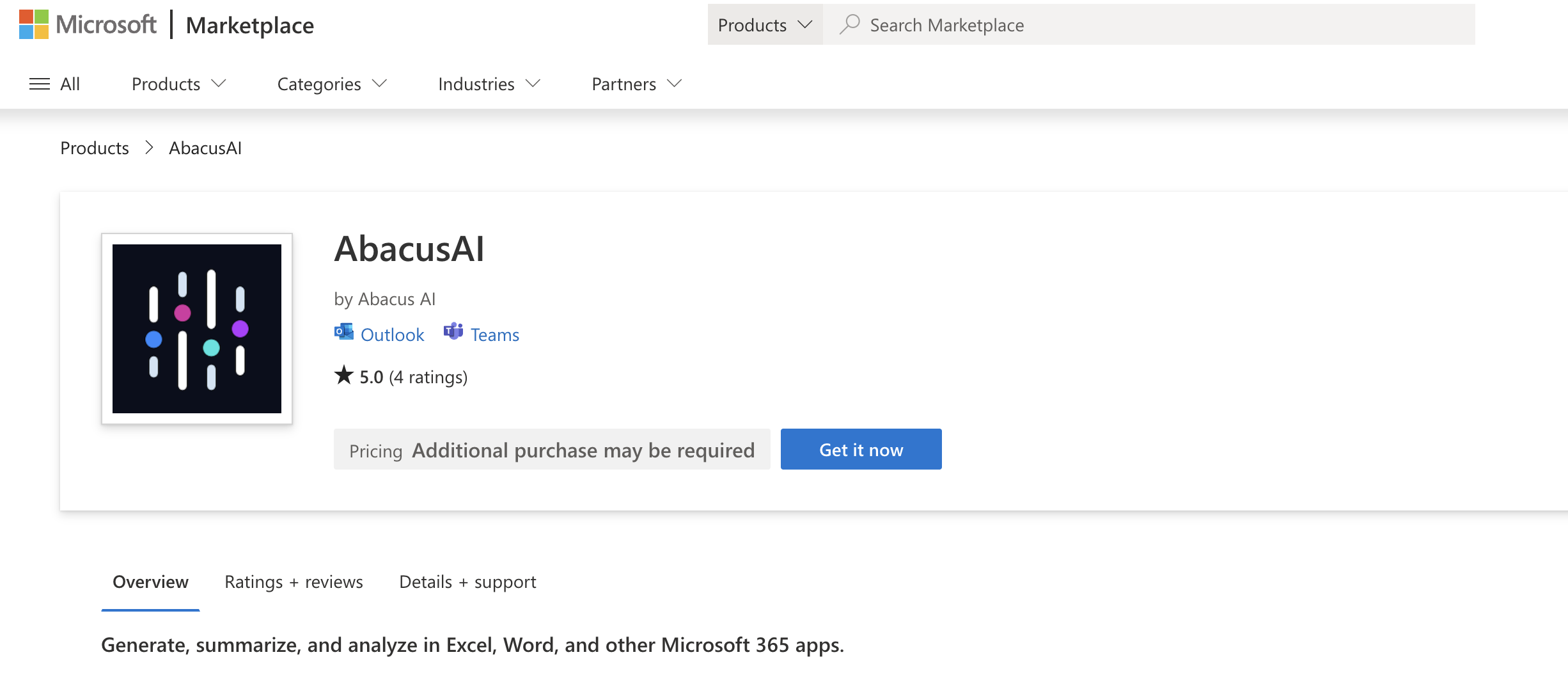Viewport: 1568px width, 673px height.
Task: Expand the Industries navigation menu
Action: coord(489,84)
